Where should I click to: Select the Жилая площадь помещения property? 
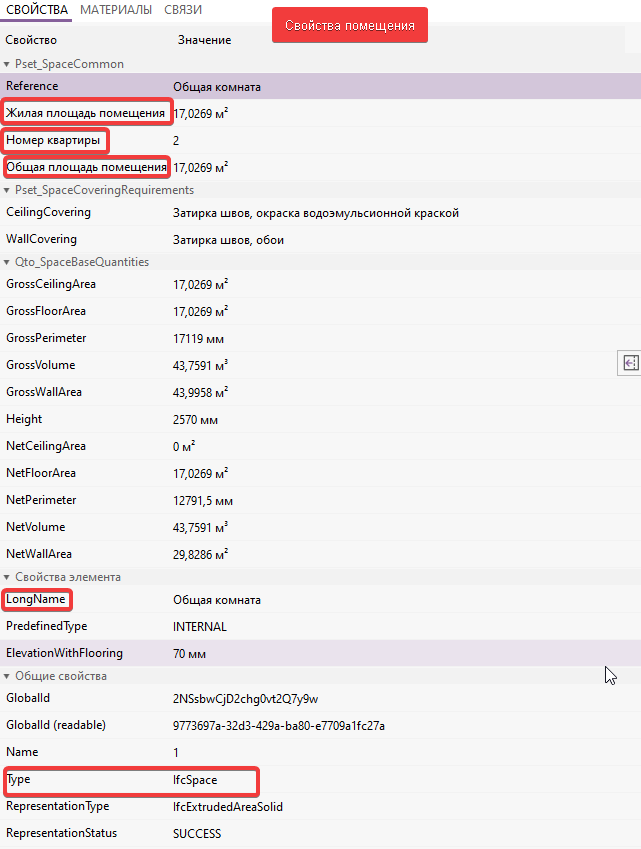[x=86, y=113]
